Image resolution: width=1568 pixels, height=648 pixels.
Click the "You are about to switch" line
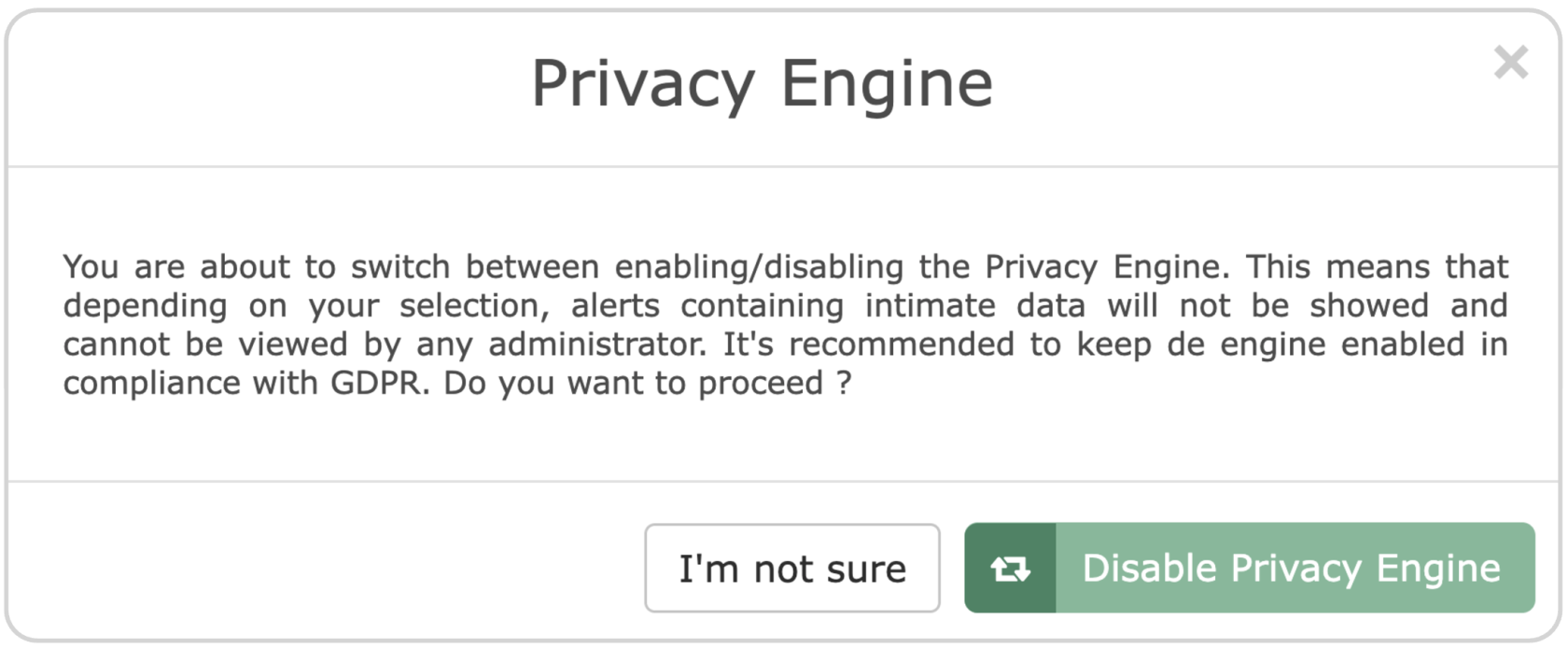pos(786,267)
